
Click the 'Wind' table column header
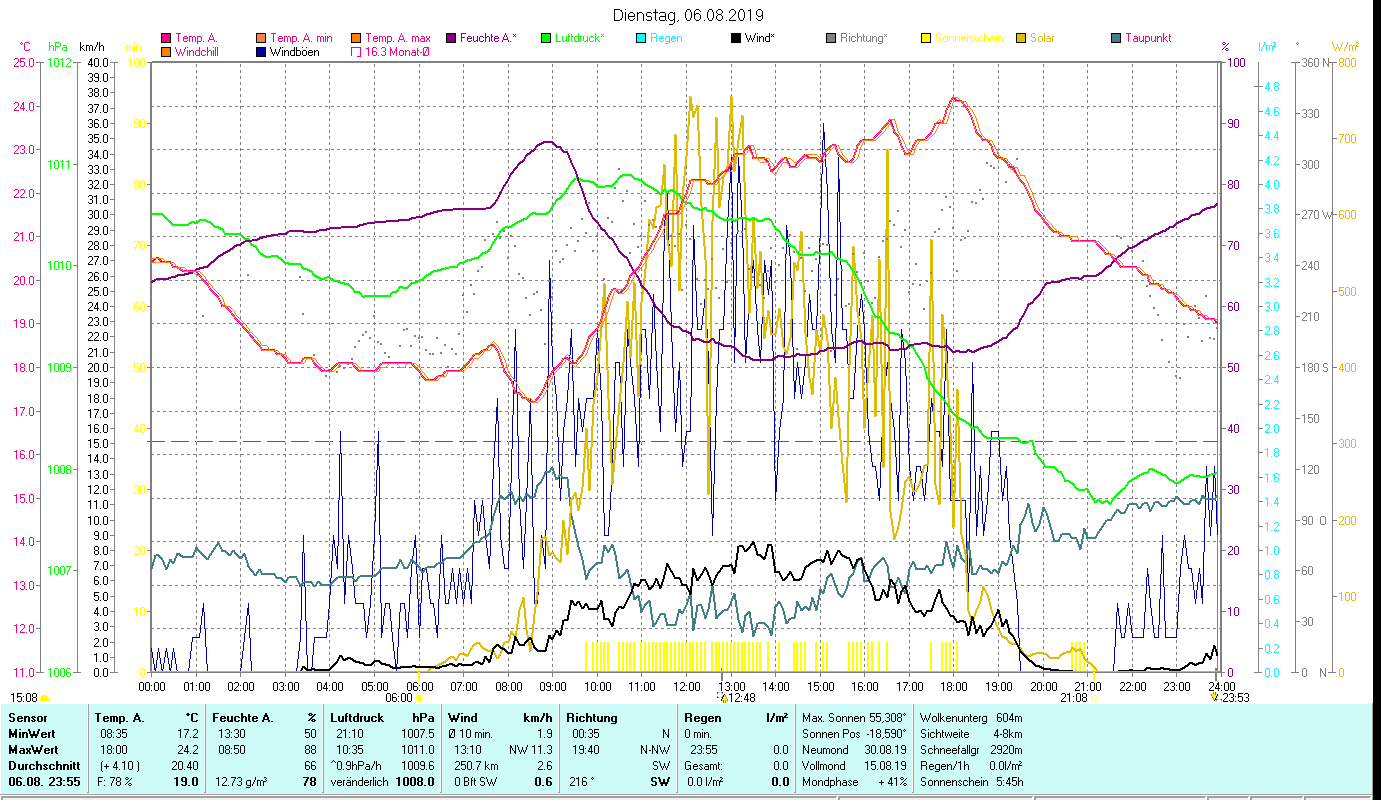463,718
